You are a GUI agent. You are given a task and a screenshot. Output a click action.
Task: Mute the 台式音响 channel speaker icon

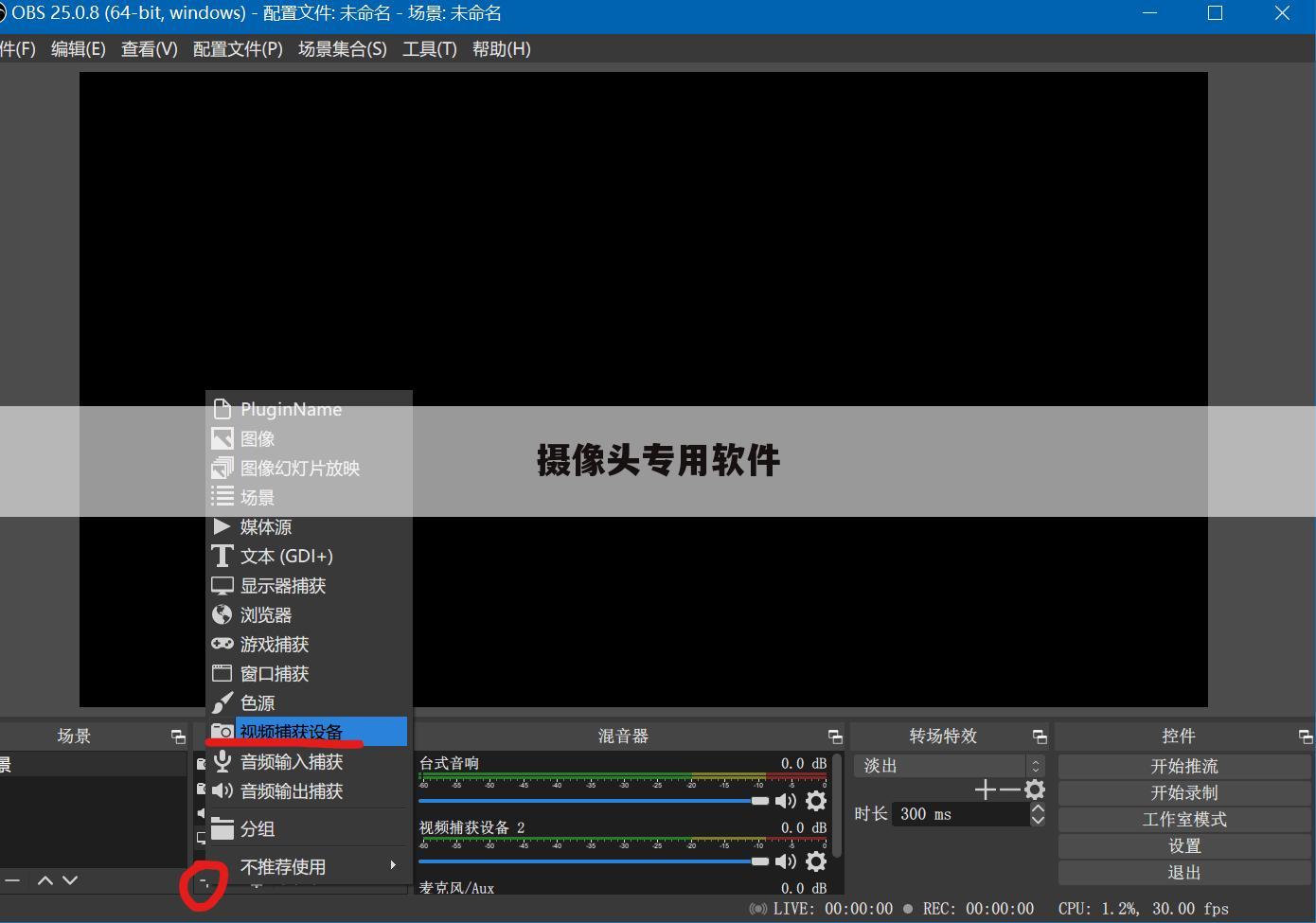786,801
